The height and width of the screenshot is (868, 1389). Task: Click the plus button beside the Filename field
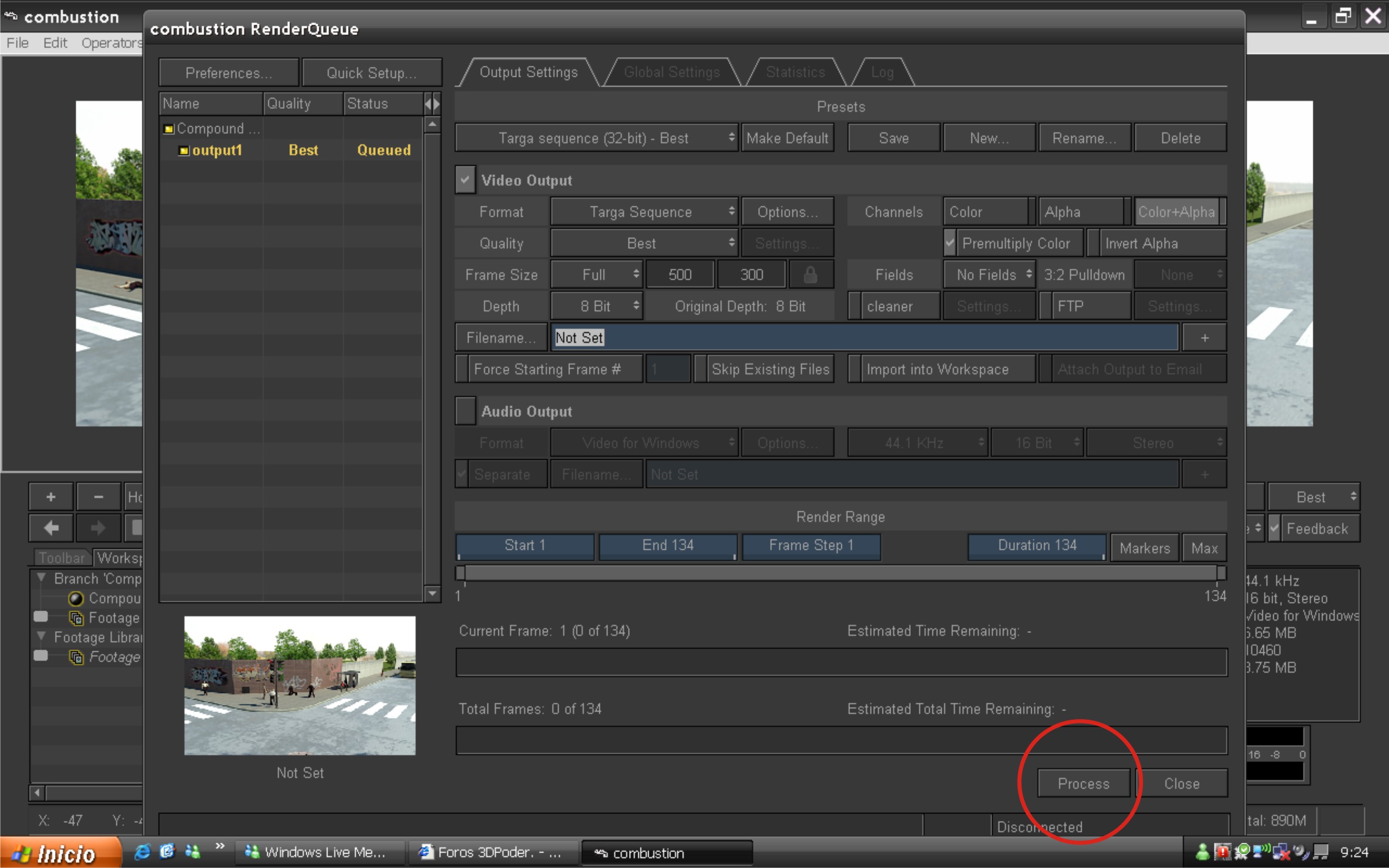[1204, 338]
